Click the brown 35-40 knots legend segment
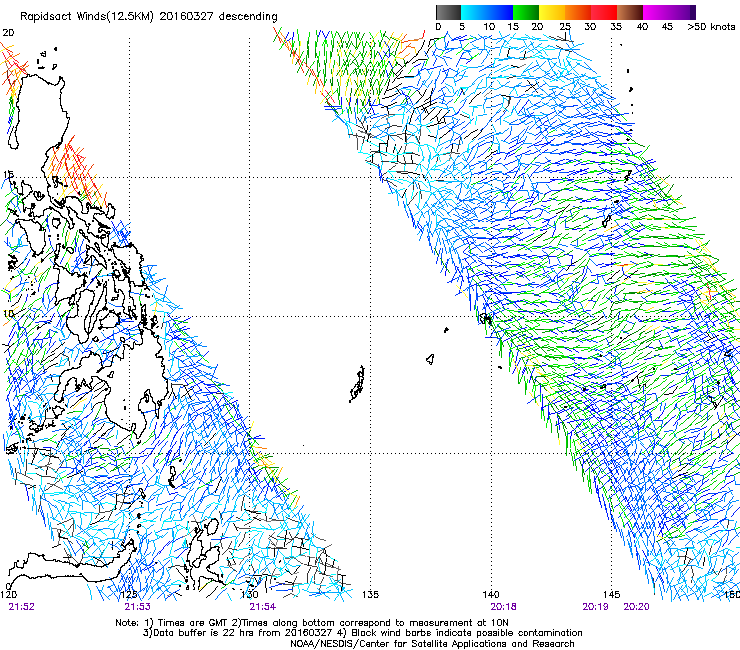The width and height of the screenshot is (740, 650). point(630,12)
